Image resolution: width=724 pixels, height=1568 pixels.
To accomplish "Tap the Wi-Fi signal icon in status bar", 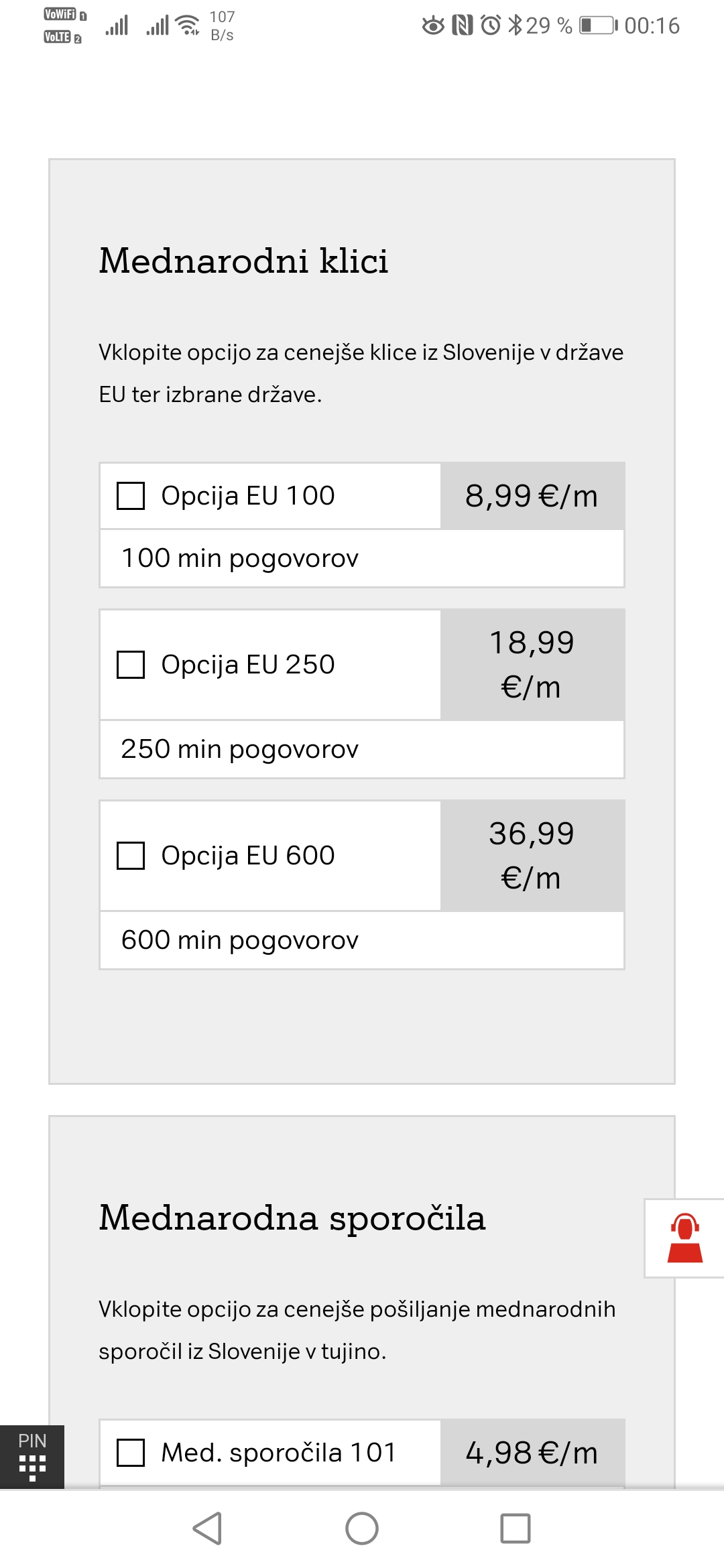I will [188, 25].
